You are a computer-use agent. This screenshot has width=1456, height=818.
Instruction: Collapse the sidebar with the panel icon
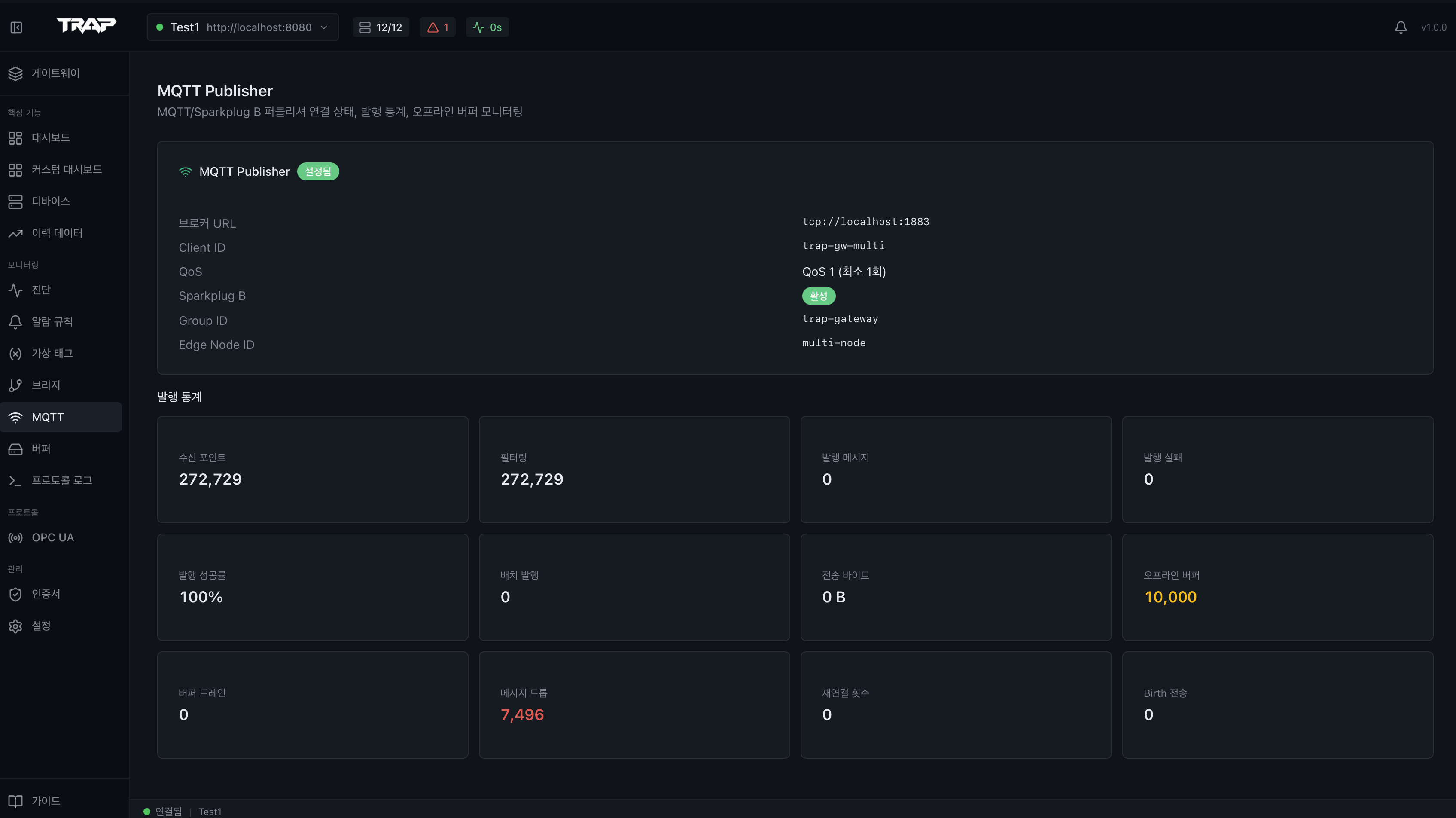16,27
